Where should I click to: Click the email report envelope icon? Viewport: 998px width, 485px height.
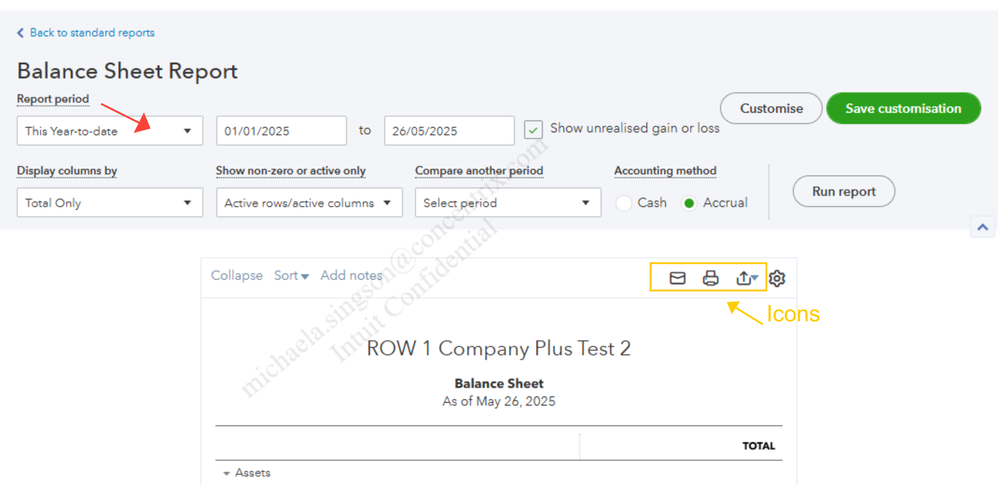(677, 278)
